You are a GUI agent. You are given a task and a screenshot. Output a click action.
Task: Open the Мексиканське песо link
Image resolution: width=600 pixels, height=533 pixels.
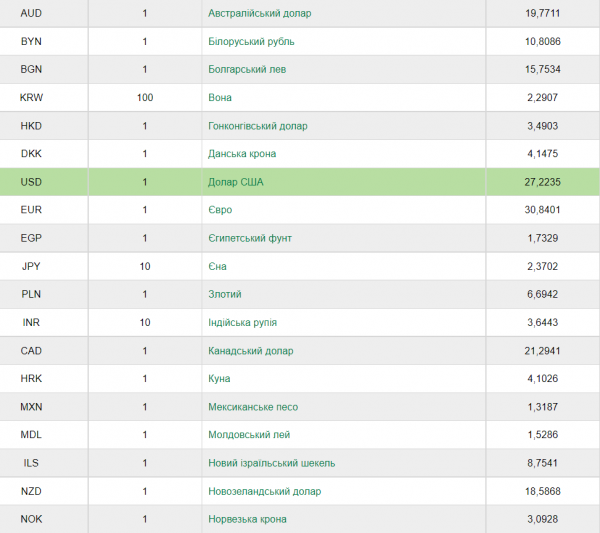coord(253,407)
